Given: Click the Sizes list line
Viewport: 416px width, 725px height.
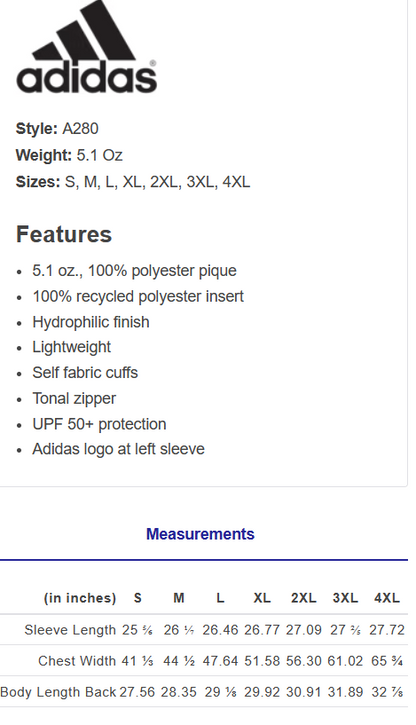Looking at the screenshot, I should (x=133, y=182).
